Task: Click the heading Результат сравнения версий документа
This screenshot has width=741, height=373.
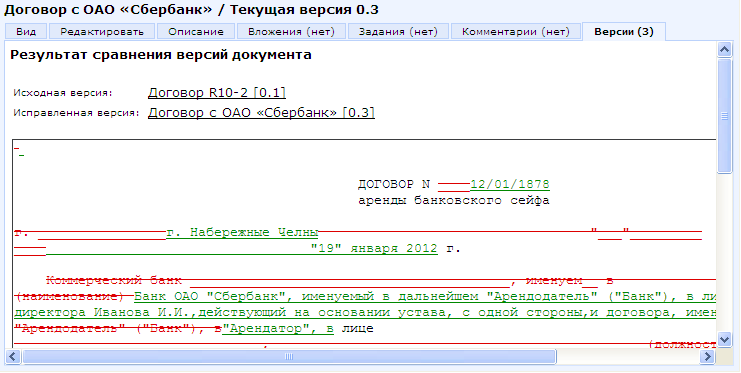Action: (x=161, y=55)
